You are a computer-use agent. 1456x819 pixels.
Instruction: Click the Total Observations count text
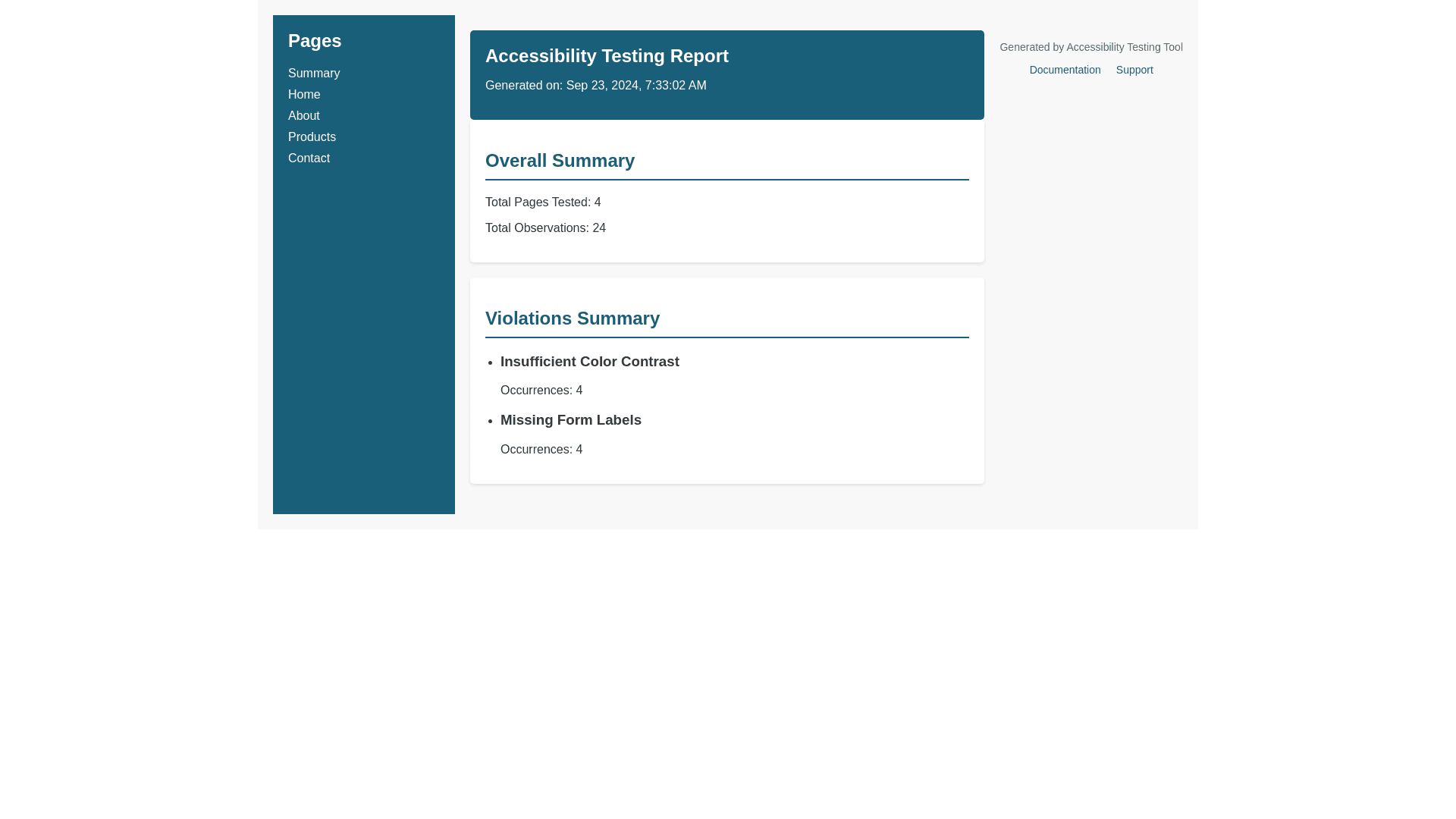pos(544,228)
